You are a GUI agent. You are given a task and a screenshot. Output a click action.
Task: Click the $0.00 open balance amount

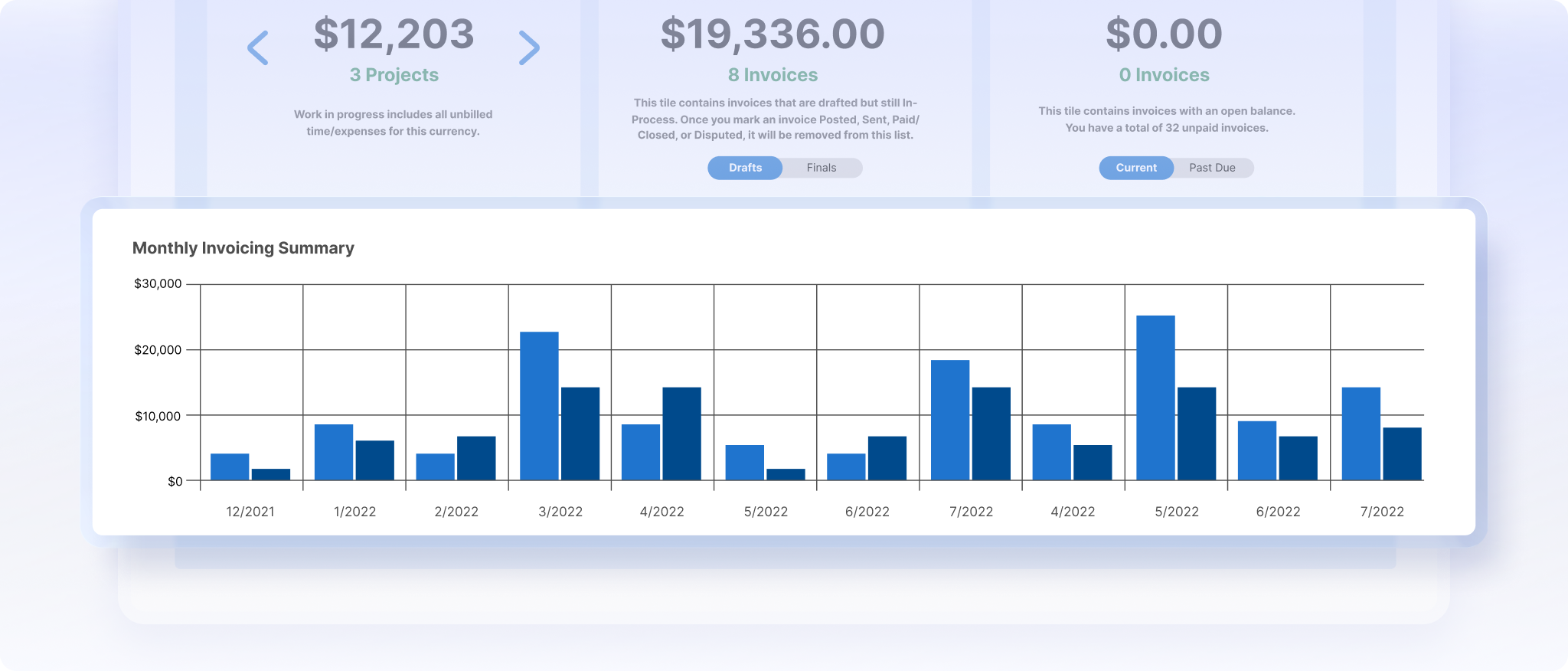(x=1164, y=34)
